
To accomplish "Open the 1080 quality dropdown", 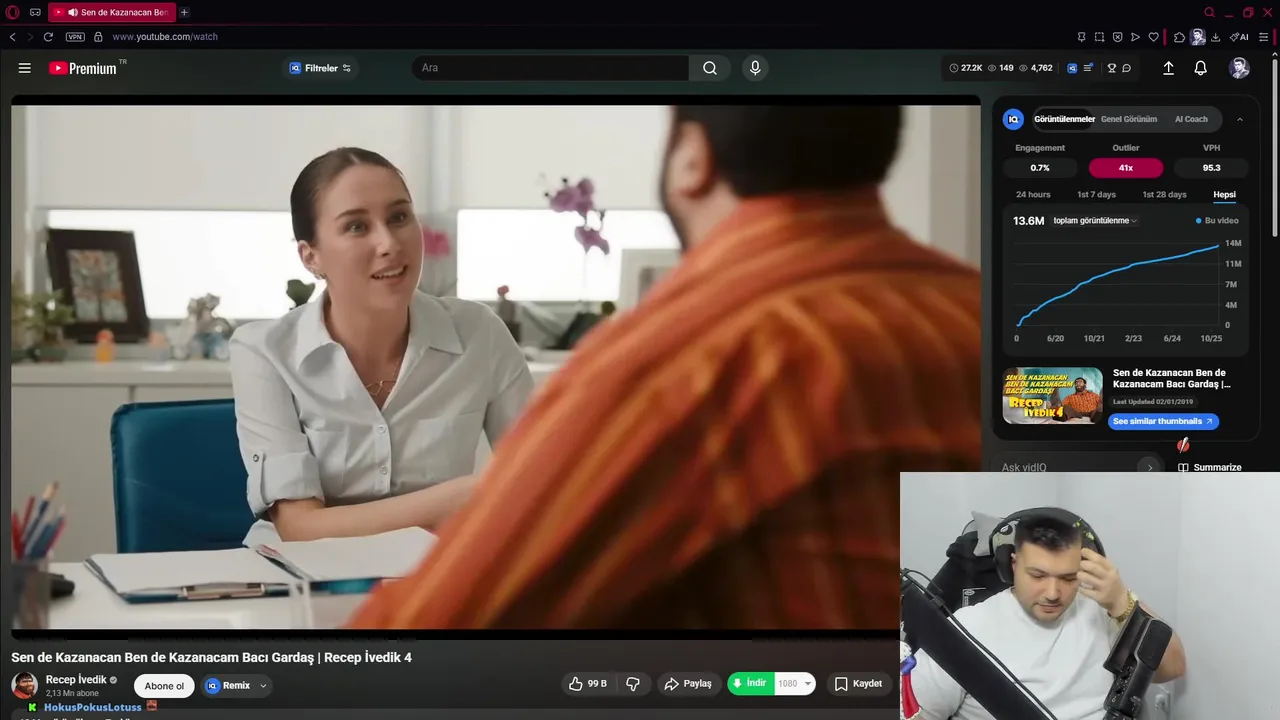I will pyautogui.click(x=794, y=684).
